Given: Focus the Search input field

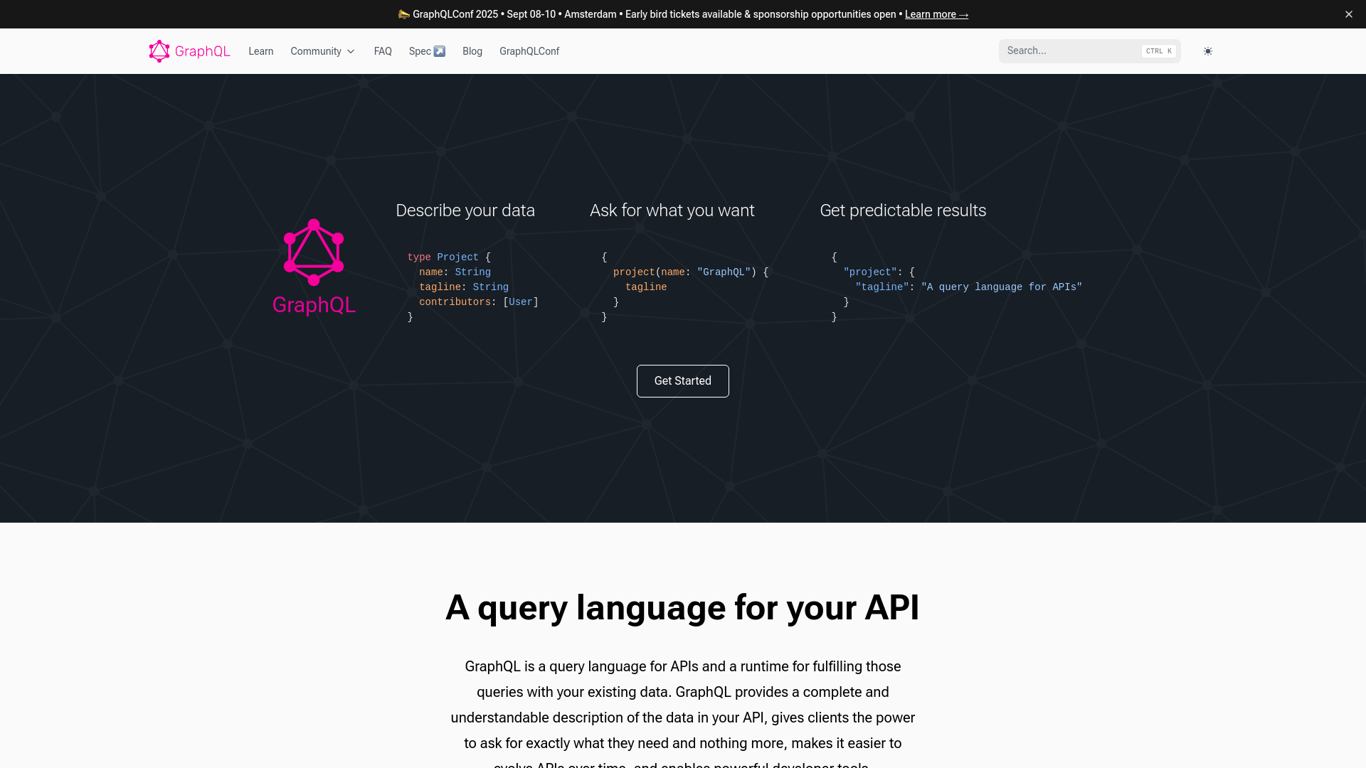Looking at the screenshot, I should 1089,51.
